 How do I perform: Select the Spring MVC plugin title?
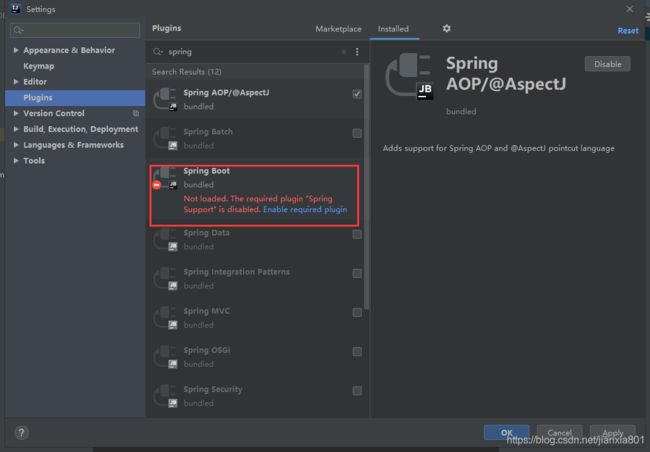point(206,311)
